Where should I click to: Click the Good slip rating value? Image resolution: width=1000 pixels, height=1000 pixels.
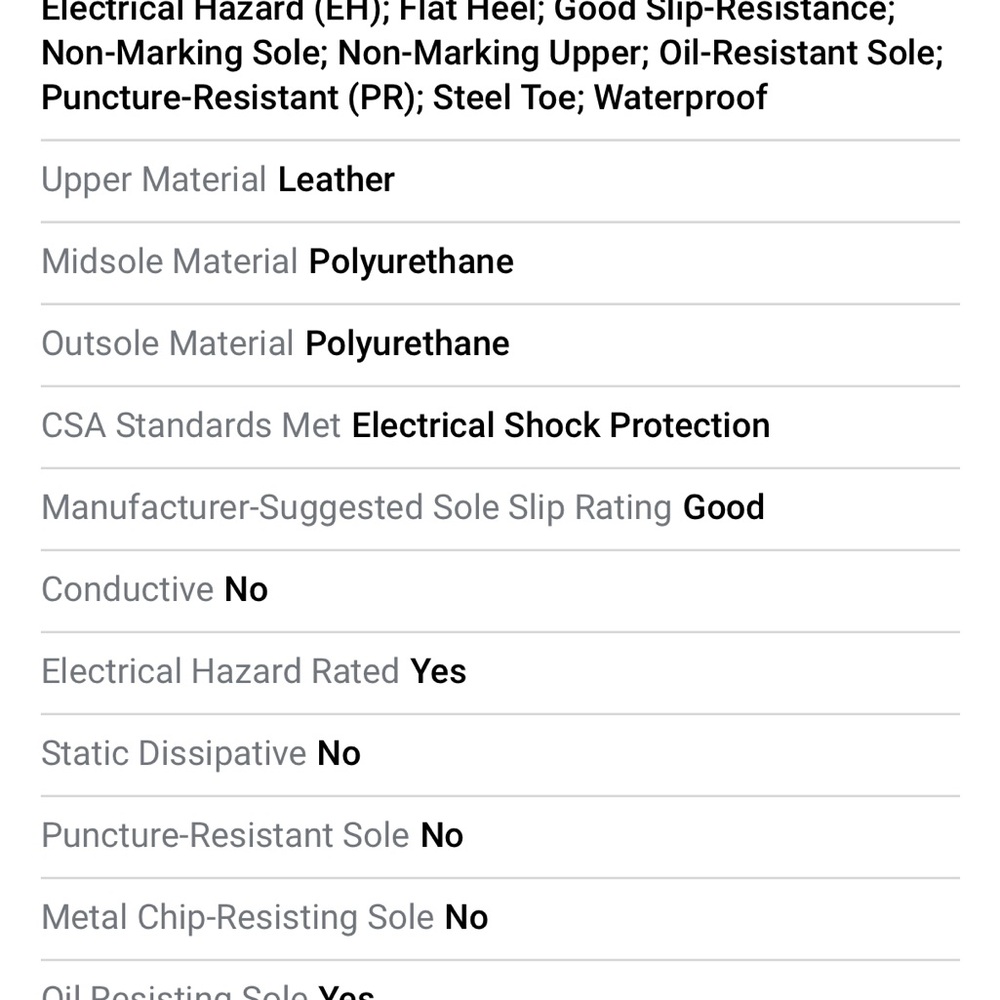(x=723, y=508)
